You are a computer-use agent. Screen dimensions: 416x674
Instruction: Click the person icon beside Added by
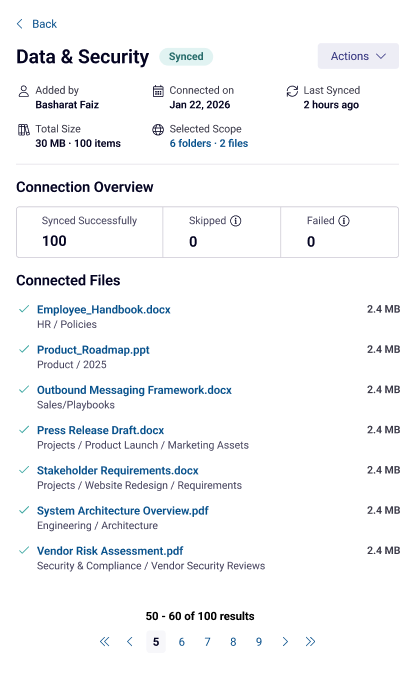click(x=24, y=91)
